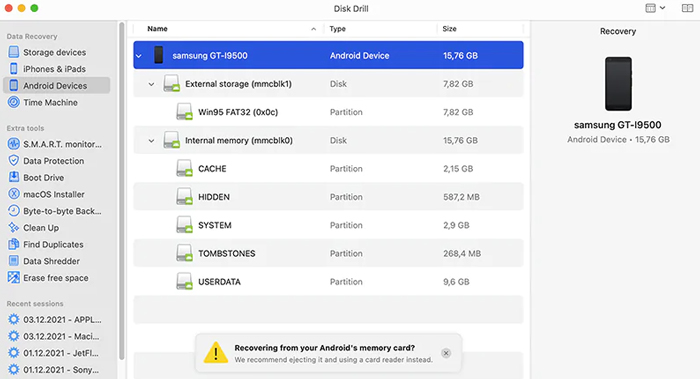Click the sidebar vertical scrollbar
This screenshot has height=379, width=700.
tap(121, 191)
